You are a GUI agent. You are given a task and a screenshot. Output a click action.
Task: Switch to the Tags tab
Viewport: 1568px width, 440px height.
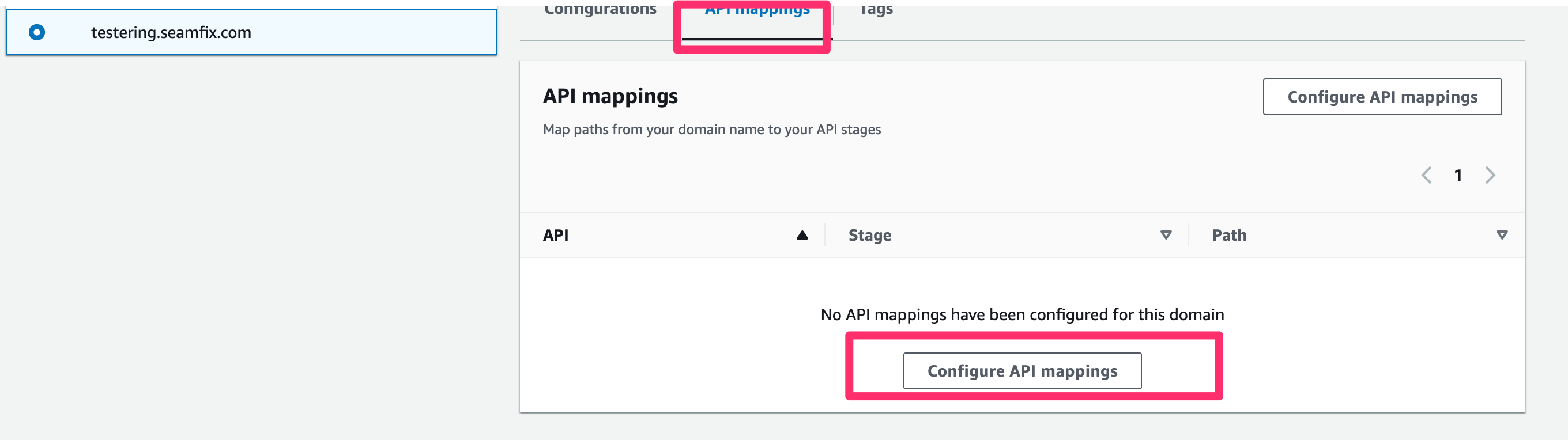(x=876, y=10)
